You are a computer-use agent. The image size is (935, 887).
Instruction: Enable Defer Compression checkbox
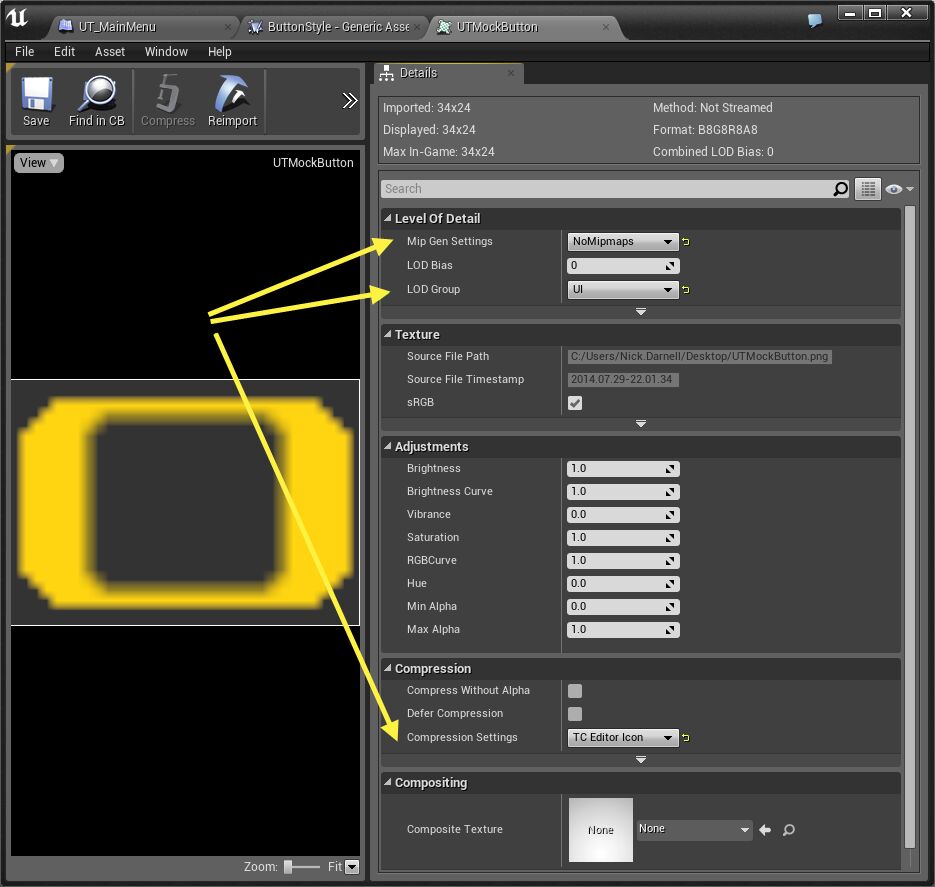point(575,714)
